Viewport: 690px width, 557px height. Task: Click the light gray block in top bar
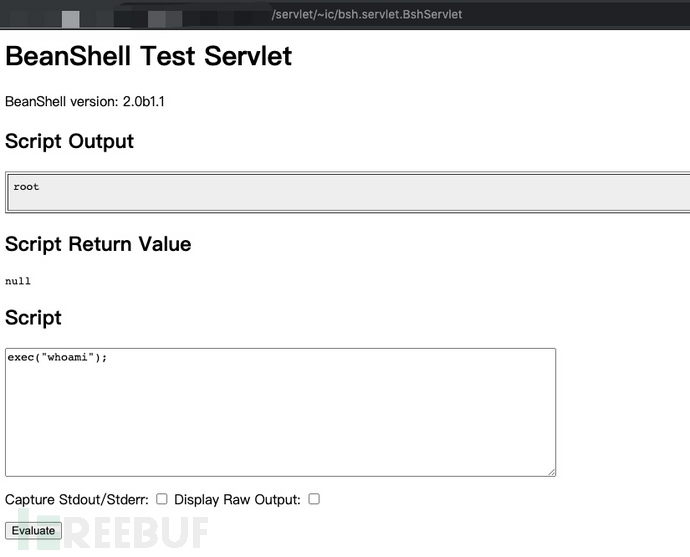[x=70, y=19]
